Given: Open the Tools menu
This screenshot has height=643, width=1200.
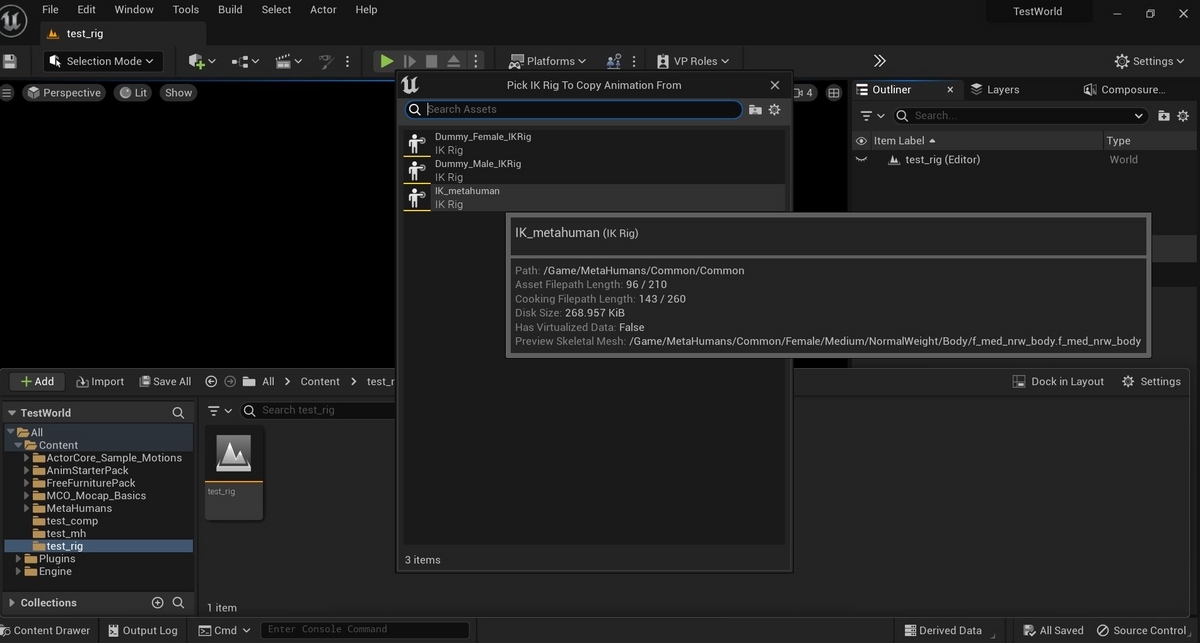Looking at the screenshot, I should click(185, 9).
